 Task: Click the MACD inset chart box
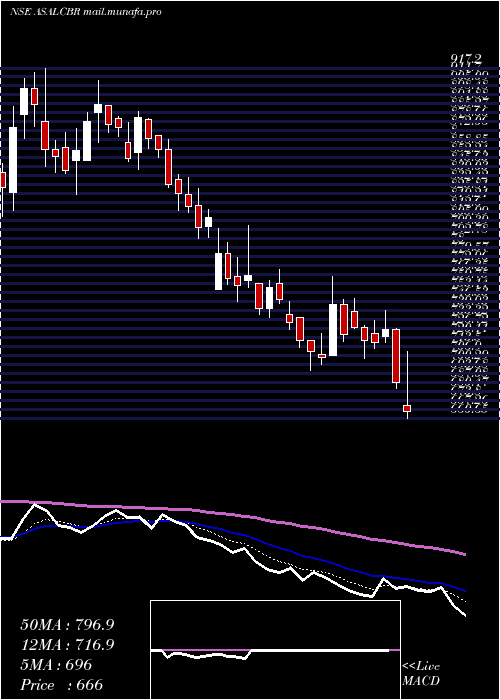[x=275, y=650]
